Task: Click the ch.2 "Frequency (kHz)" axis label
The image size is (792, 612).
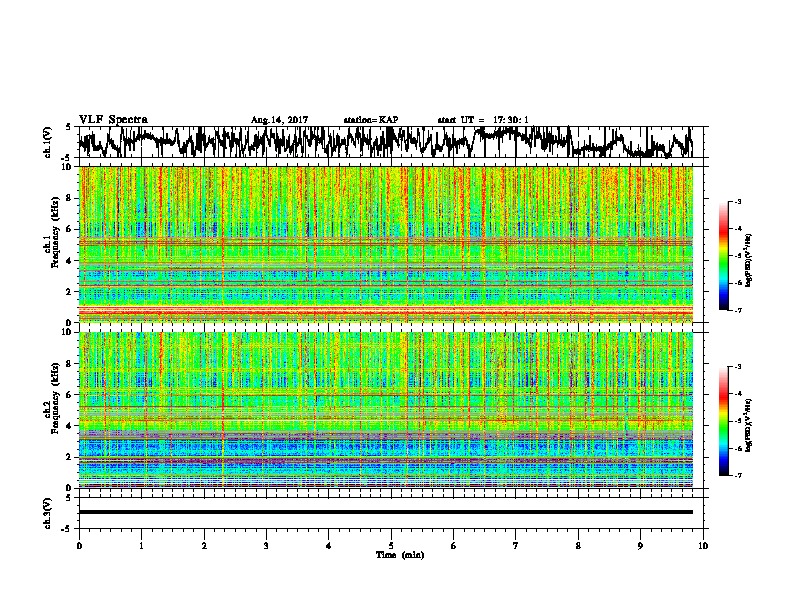Action: click(x=55, y=398)
